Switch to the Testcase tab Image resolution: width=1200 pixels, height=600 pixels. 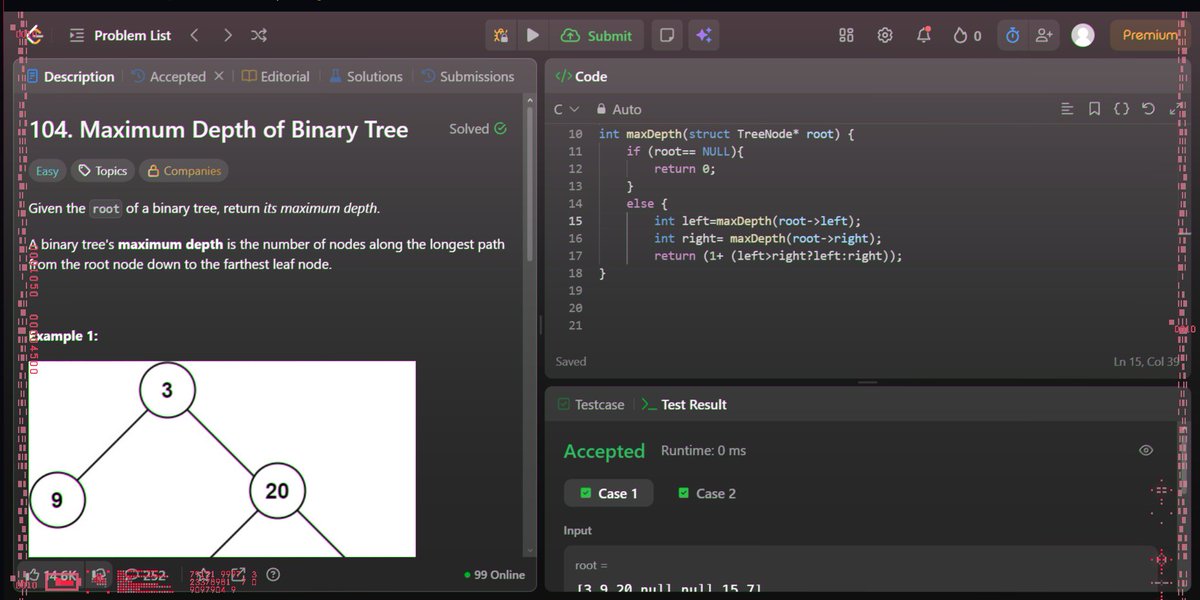[x=589, y=405]
